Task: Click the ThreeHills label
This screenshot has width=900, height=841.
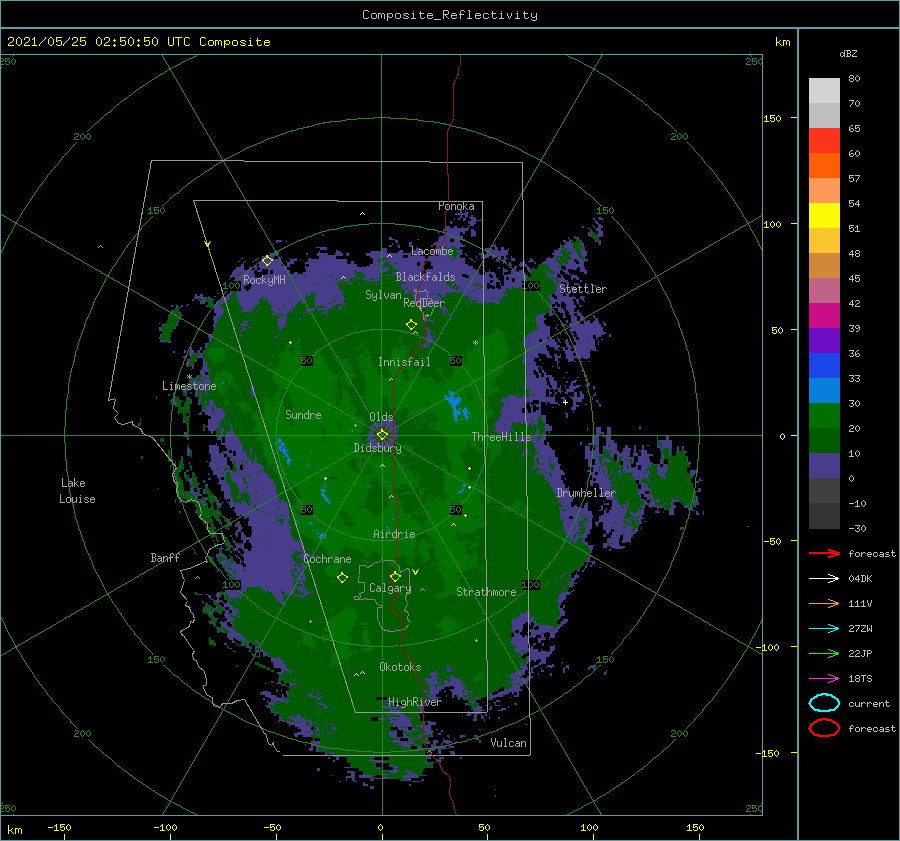Action: [x=502, y=437]
